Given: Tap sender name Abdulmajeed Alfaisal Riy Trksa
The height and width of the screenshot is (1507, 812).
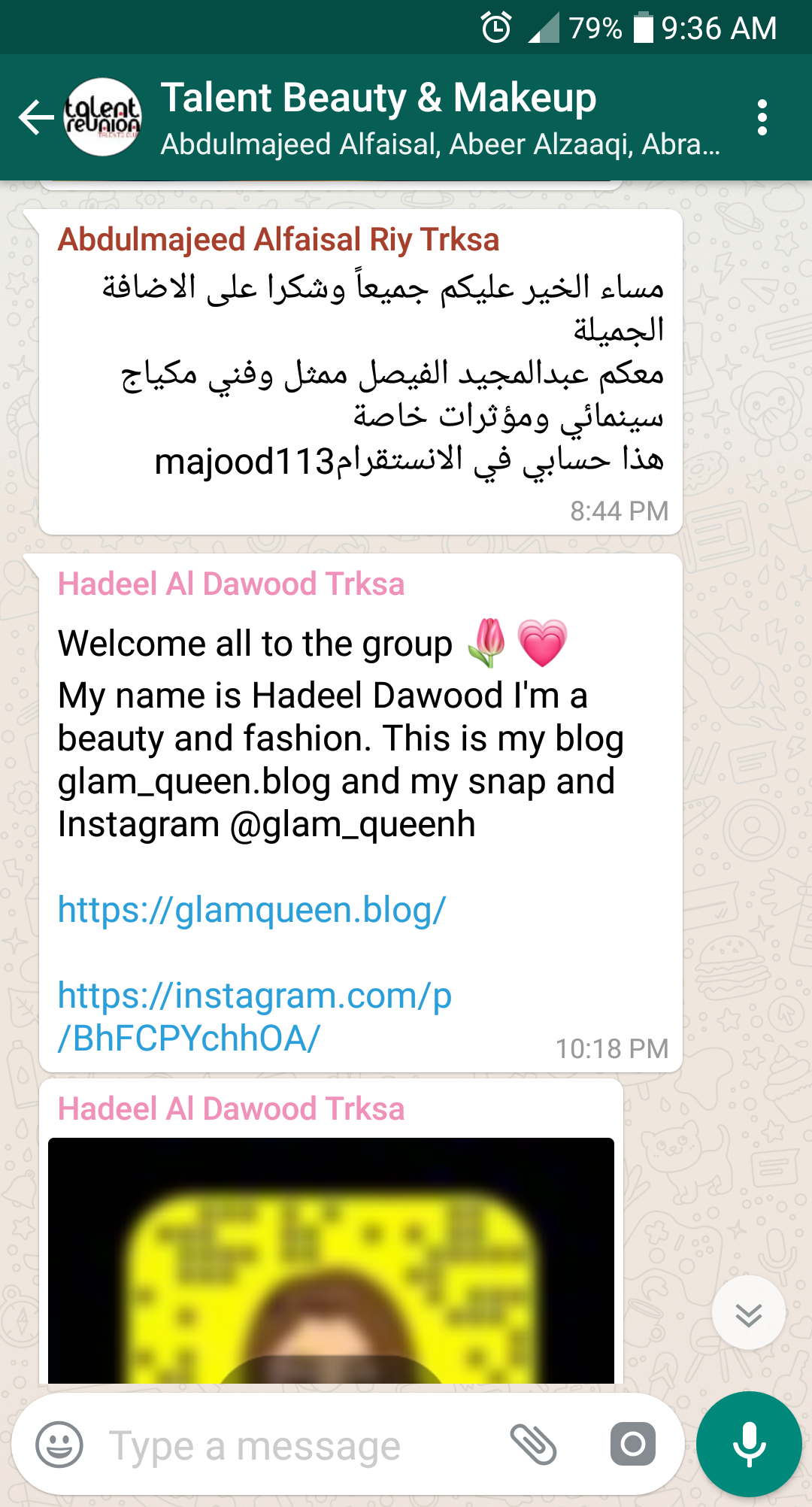Looking at the screenshot, I should [278, 240].
